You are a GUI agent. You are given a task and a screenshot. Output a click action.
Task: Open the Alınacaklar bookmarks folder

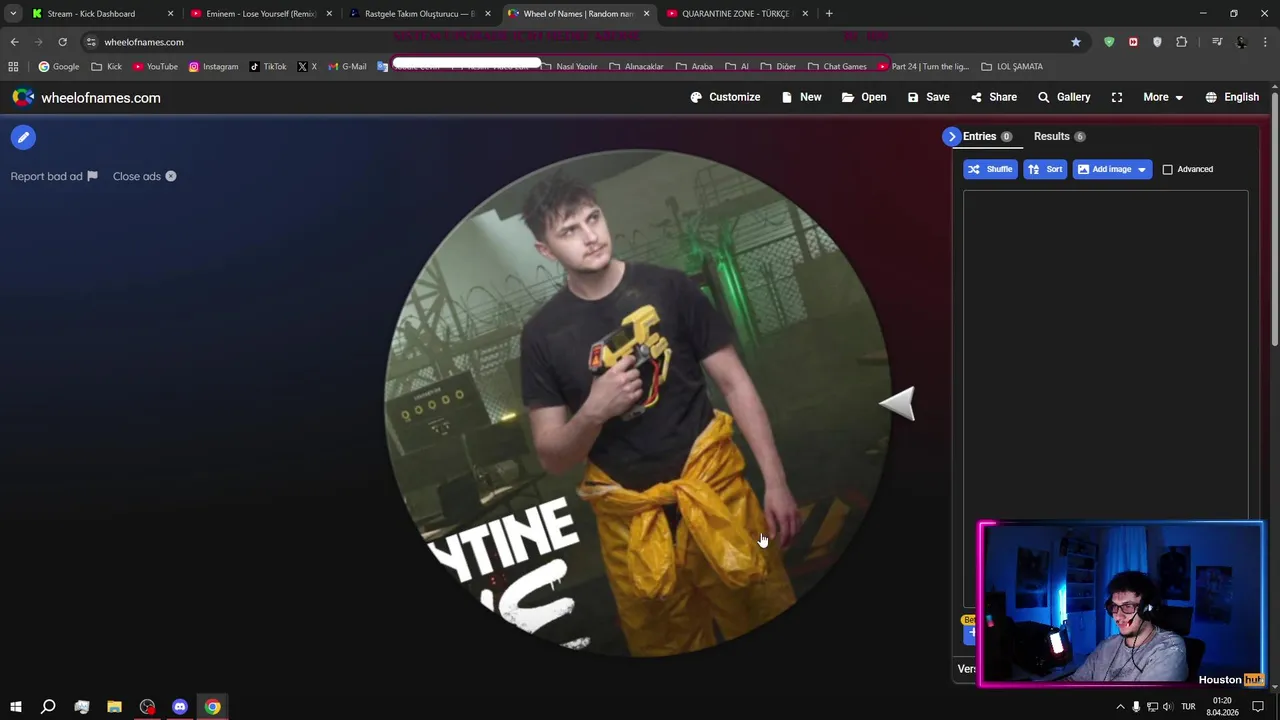coord(636,67)
